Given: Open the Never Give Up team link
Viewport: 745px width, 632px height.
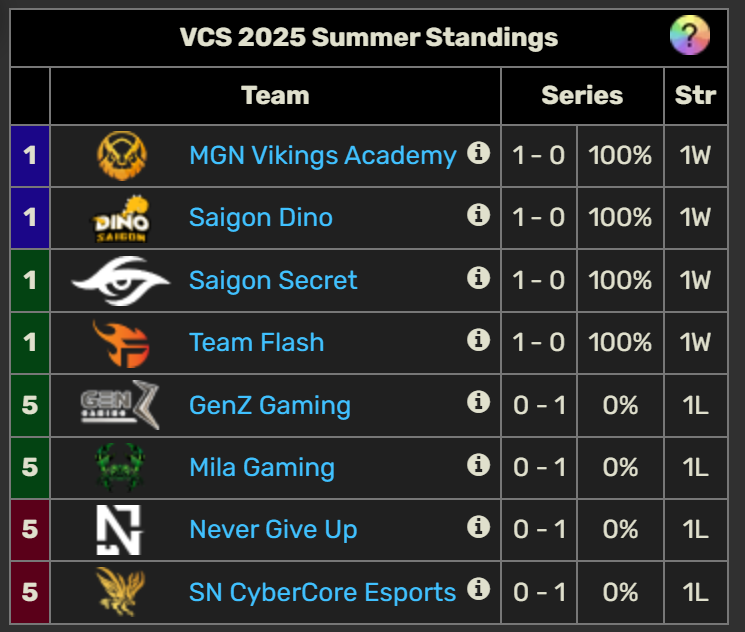Looking at the screenshot, I should 273,530.
